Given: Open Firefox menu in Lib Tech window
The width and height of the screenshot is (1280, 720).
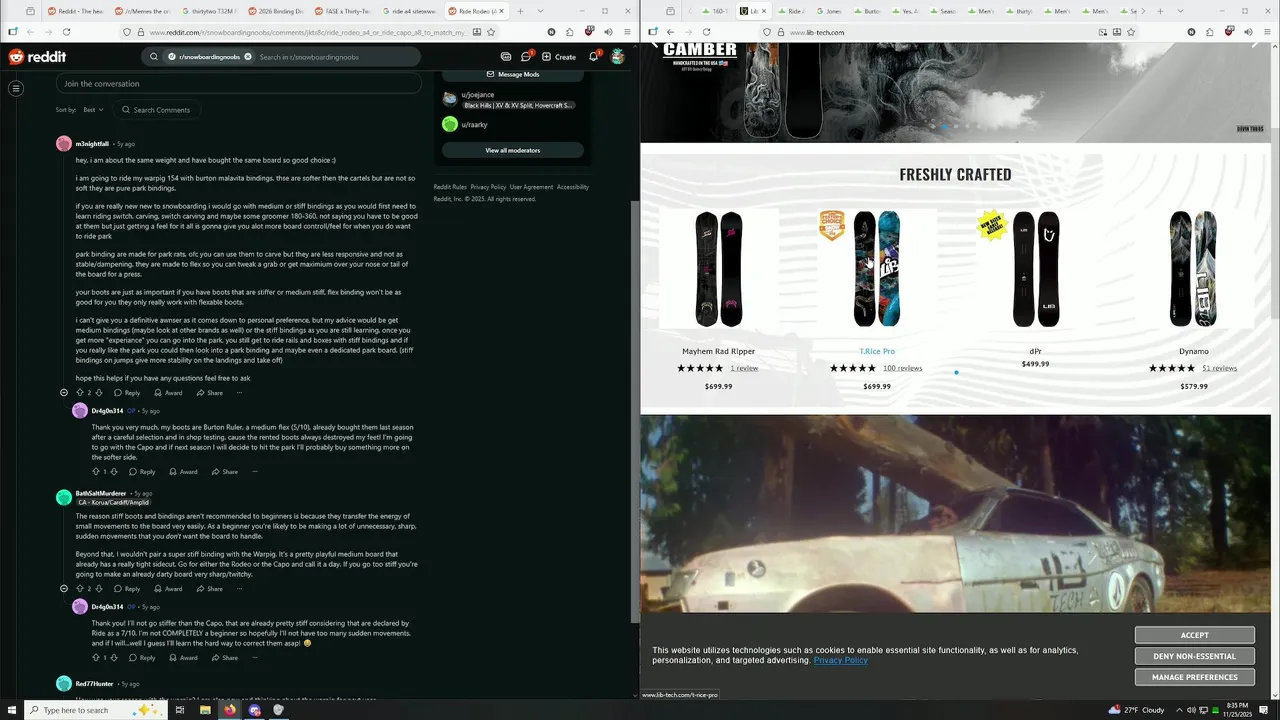Looking at the screenshot, I should click(x=1265, y=32).
